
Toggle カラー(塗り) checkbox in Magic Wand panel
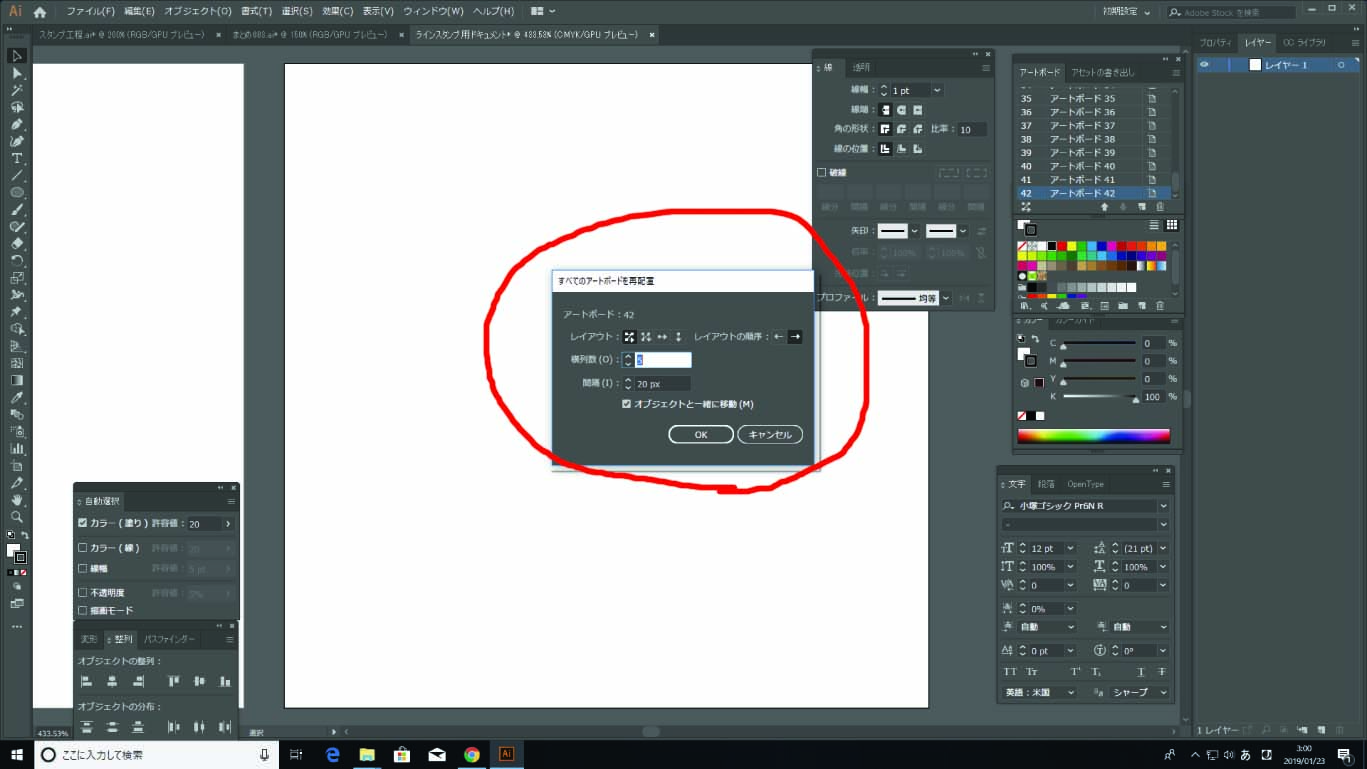83,523
